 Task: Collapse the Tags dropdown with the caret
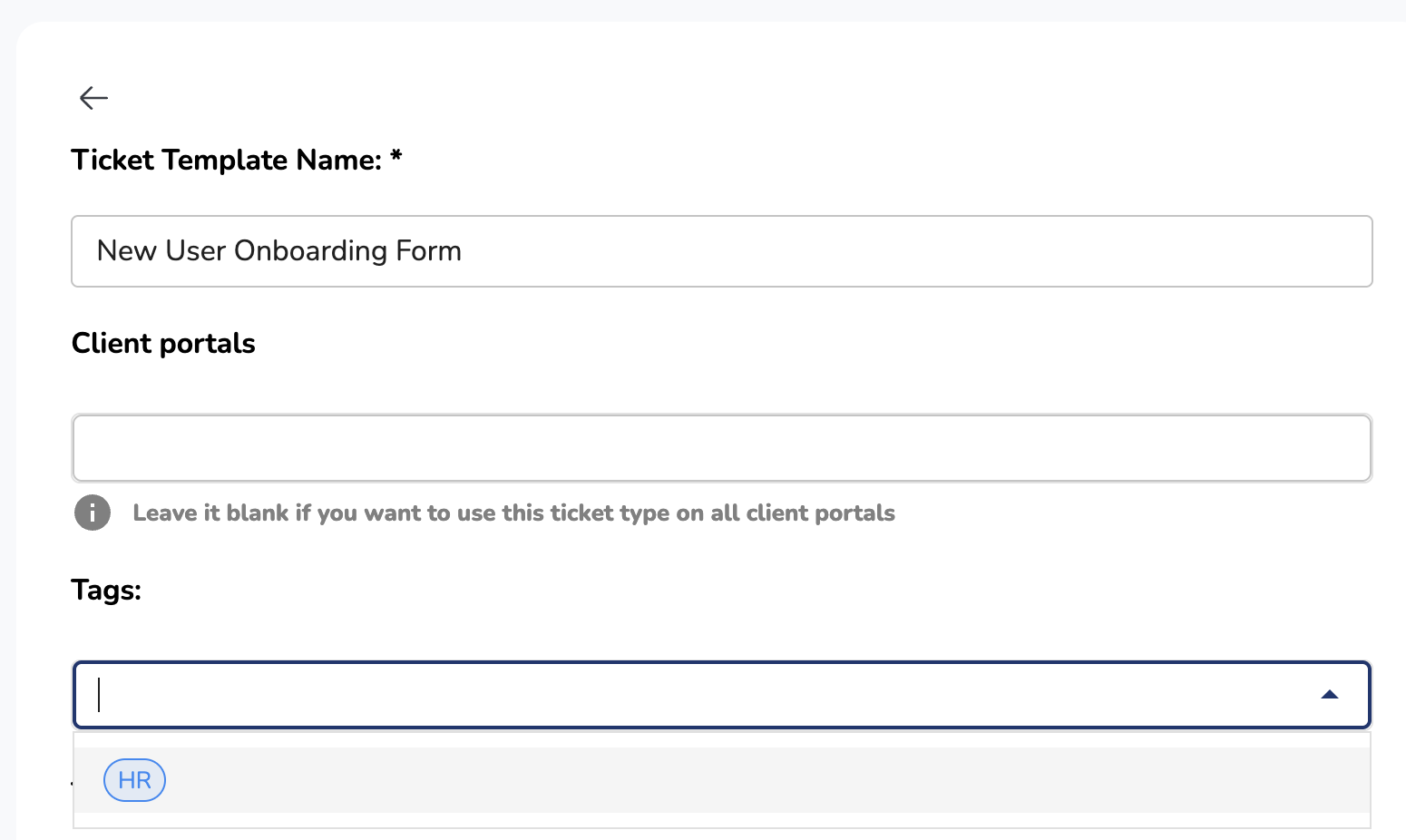[1330, 695]
